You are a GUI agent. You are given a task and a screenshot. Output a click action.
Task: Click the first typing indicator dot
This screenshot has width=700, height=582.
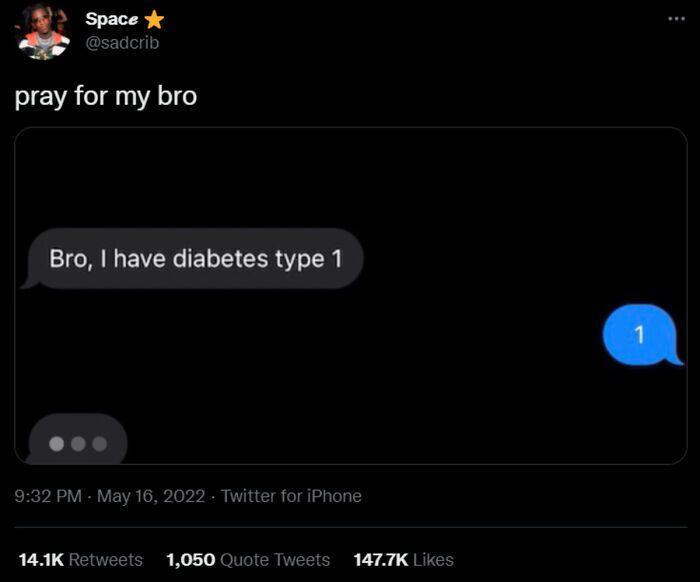point(57,444)
